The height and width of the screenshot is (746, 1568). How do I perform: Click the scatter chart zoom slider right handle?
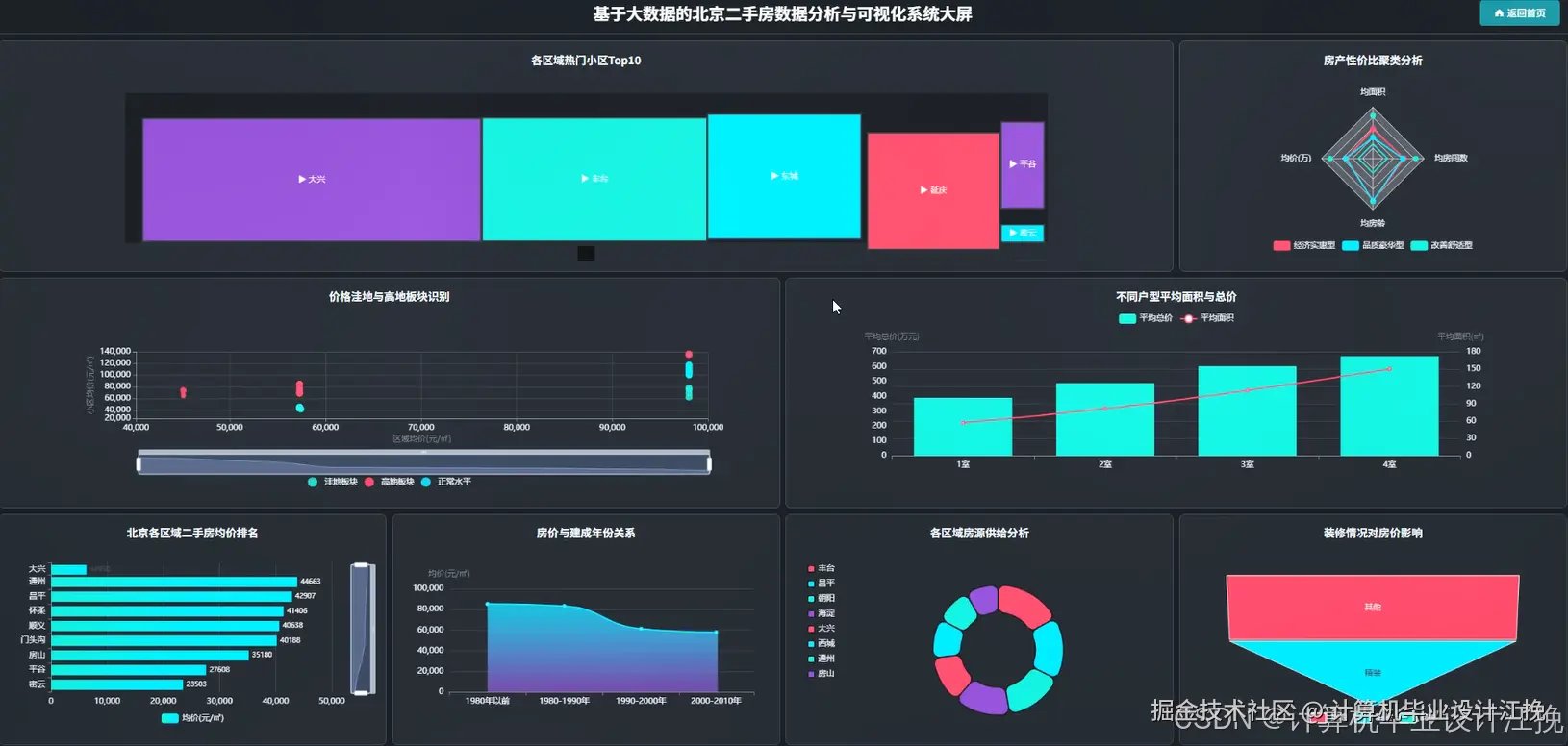[710, 464]
